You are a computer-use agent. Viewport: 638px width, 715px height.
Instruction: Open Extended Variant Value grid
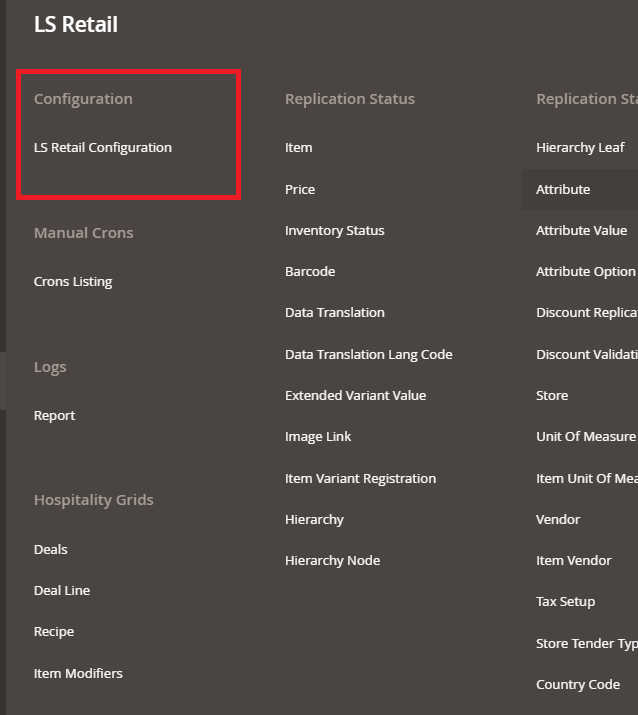point(355,396)
